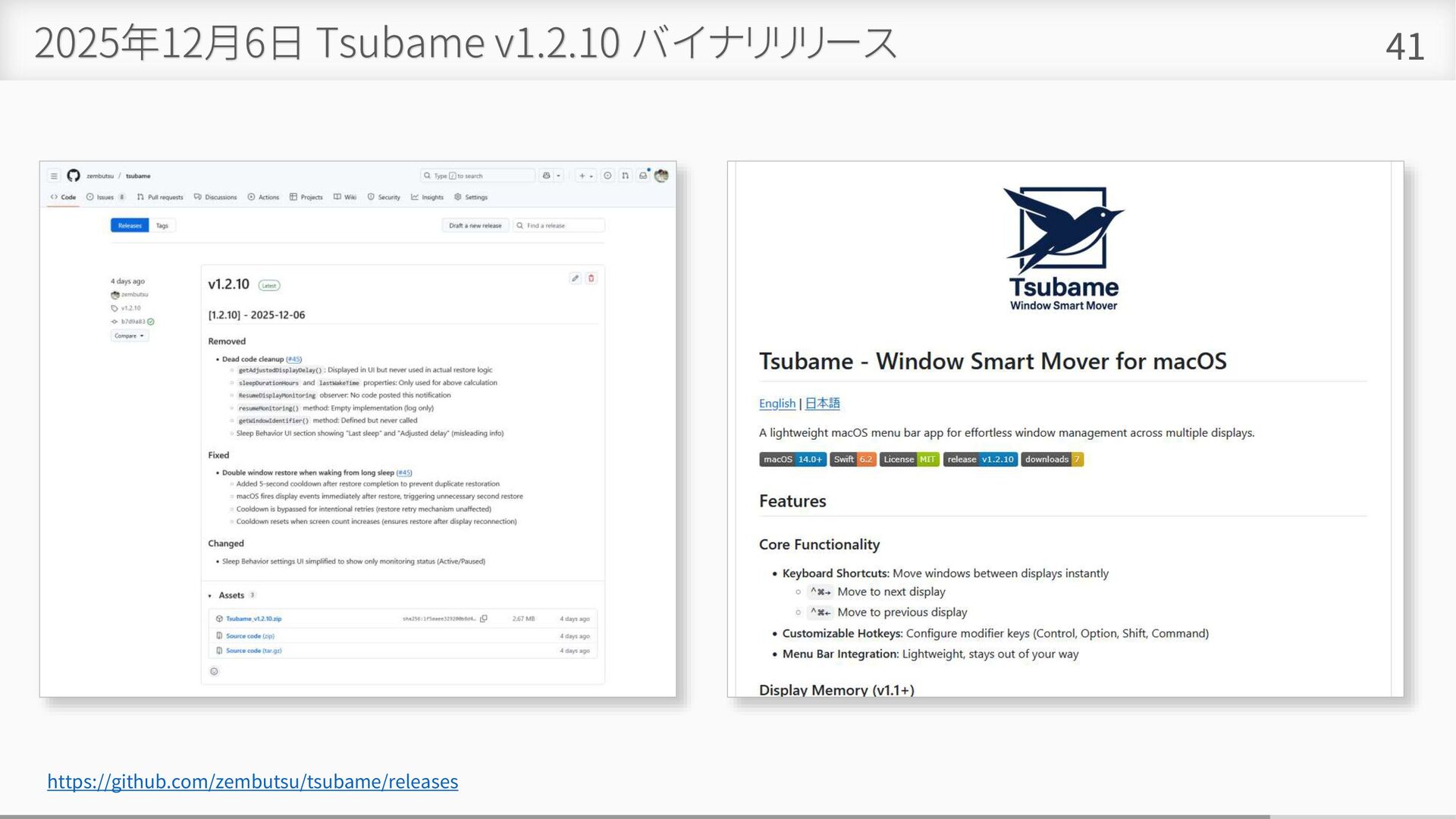
Task: Click the red trash delete release icon
Action: point(591,278)
